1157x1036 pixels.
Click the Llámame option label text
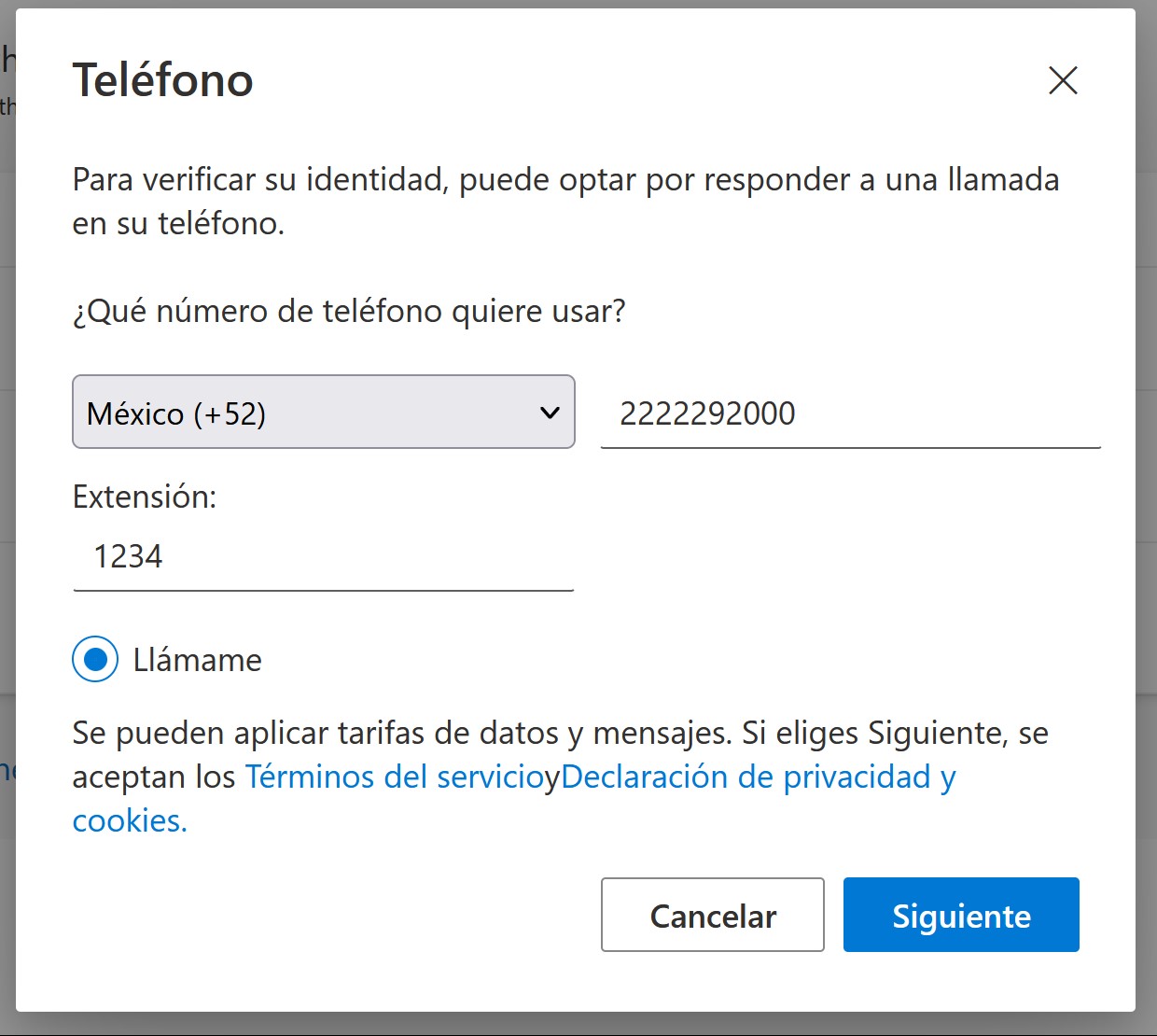(x=198, y=661)
